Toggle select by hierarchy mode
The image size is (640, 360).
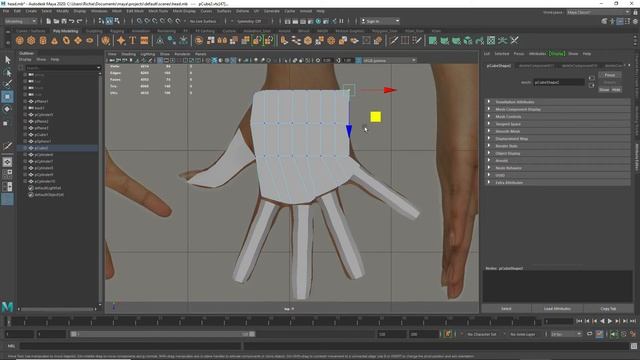[x=101, y=21]
